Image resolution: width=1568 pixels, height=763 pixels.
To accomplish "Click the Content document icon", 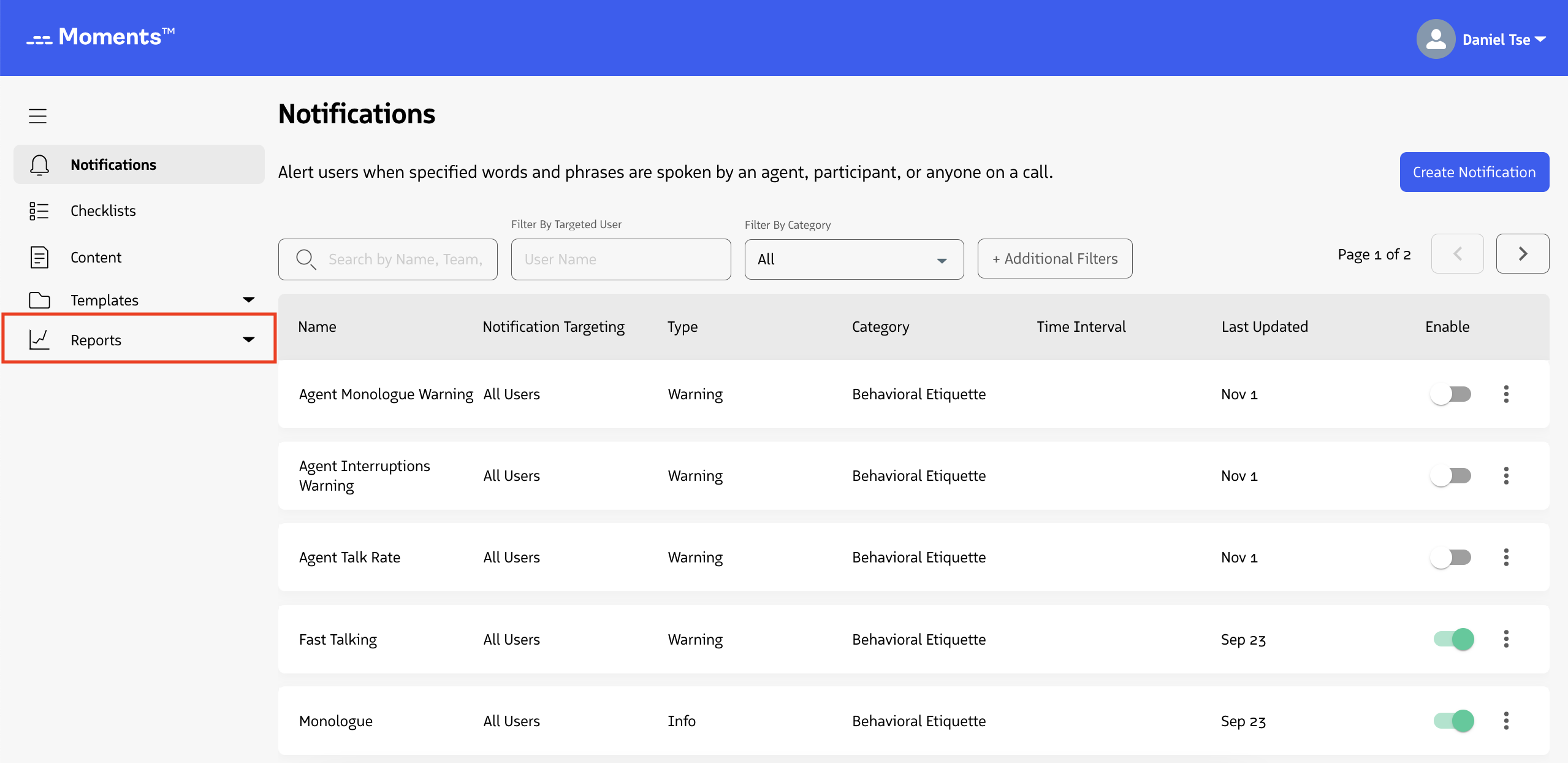I will tap(39, 257).
